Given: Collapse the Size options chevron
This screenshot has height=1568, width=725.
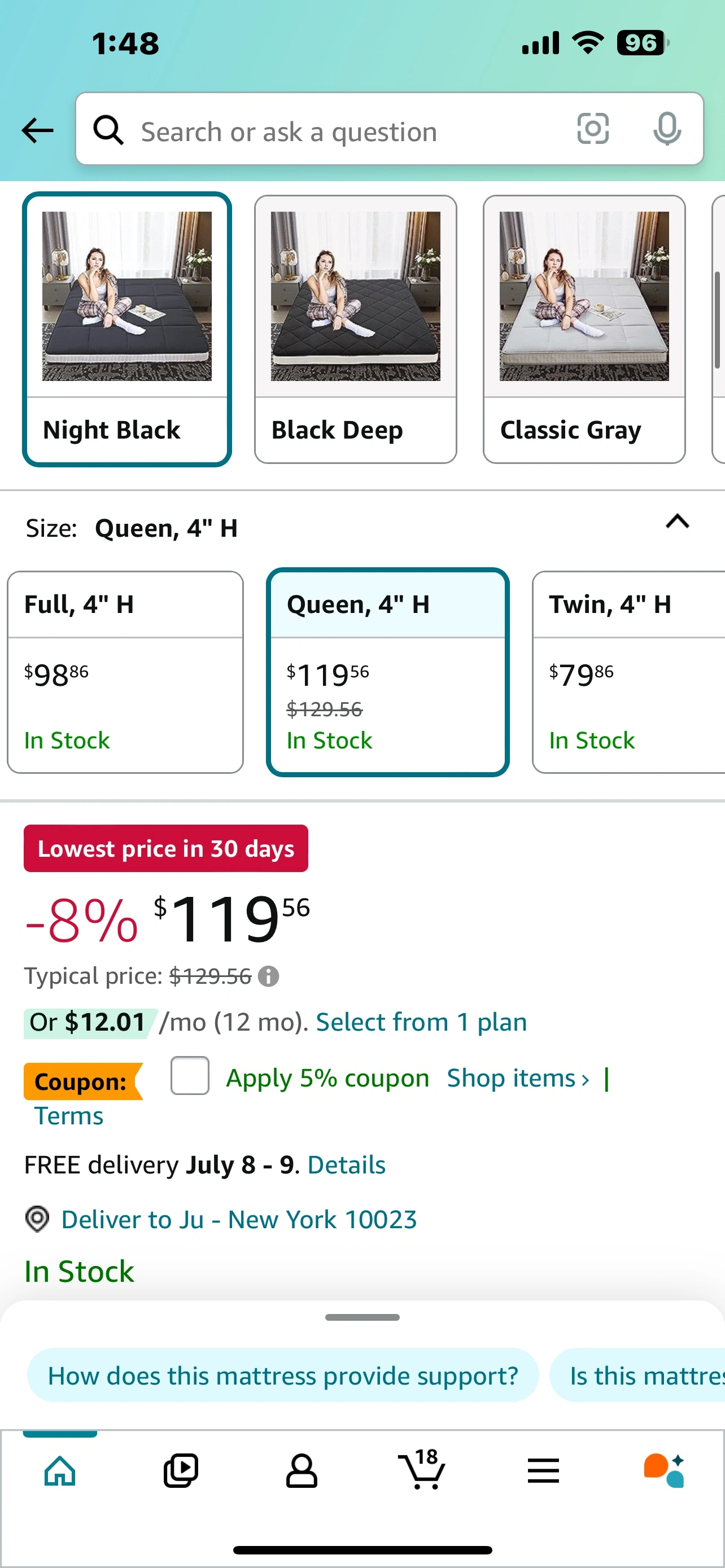Looking at the screenshot, I should click(x=677, y=522).
